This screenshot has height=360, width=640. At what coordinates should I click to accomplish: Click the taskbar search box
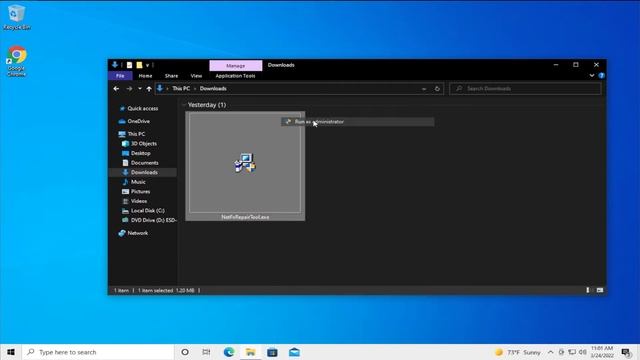[x=98, y=352]
